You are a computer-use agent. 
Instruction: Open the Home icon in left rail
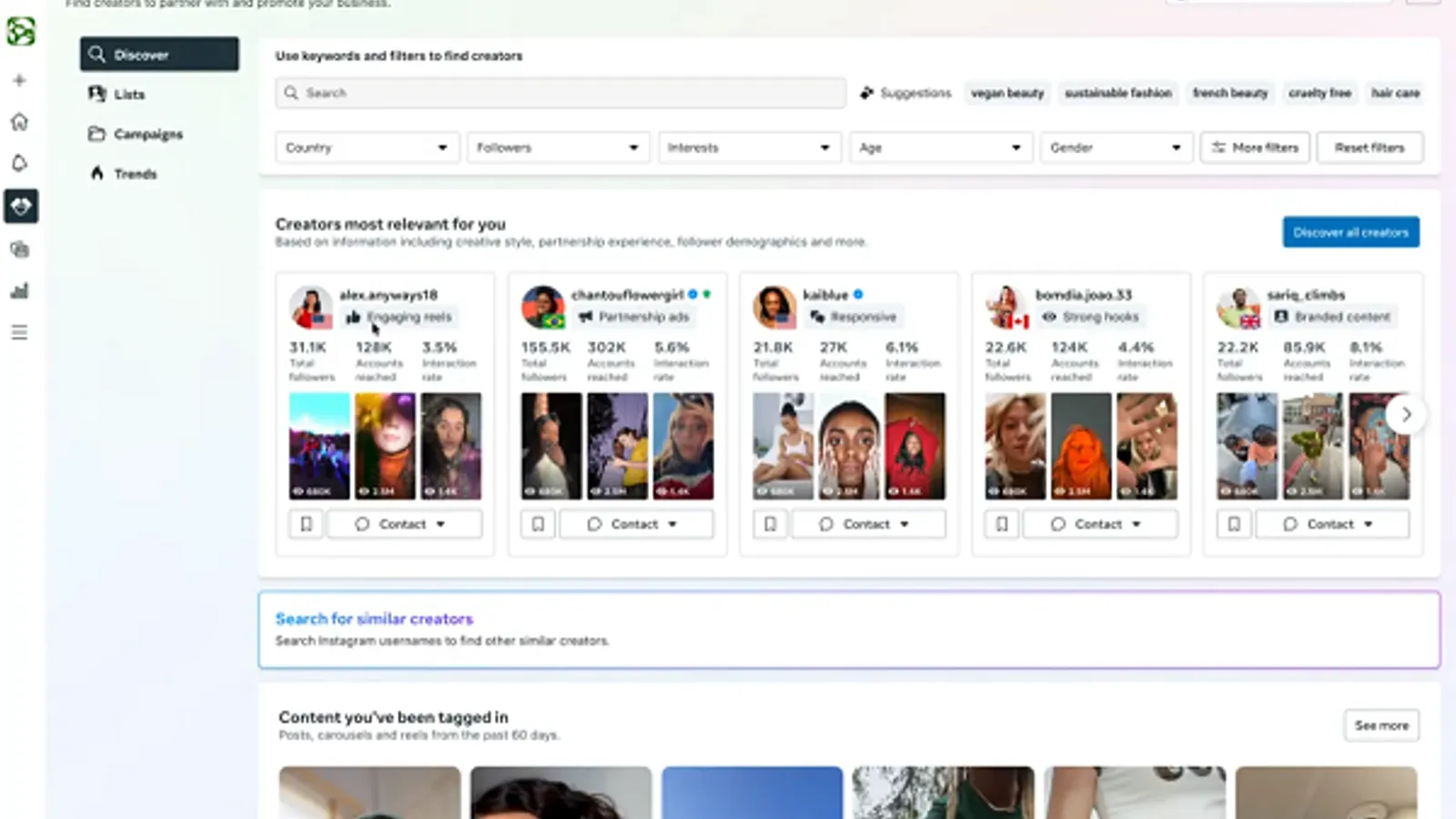pyautogui.click(x=19, y=121)
